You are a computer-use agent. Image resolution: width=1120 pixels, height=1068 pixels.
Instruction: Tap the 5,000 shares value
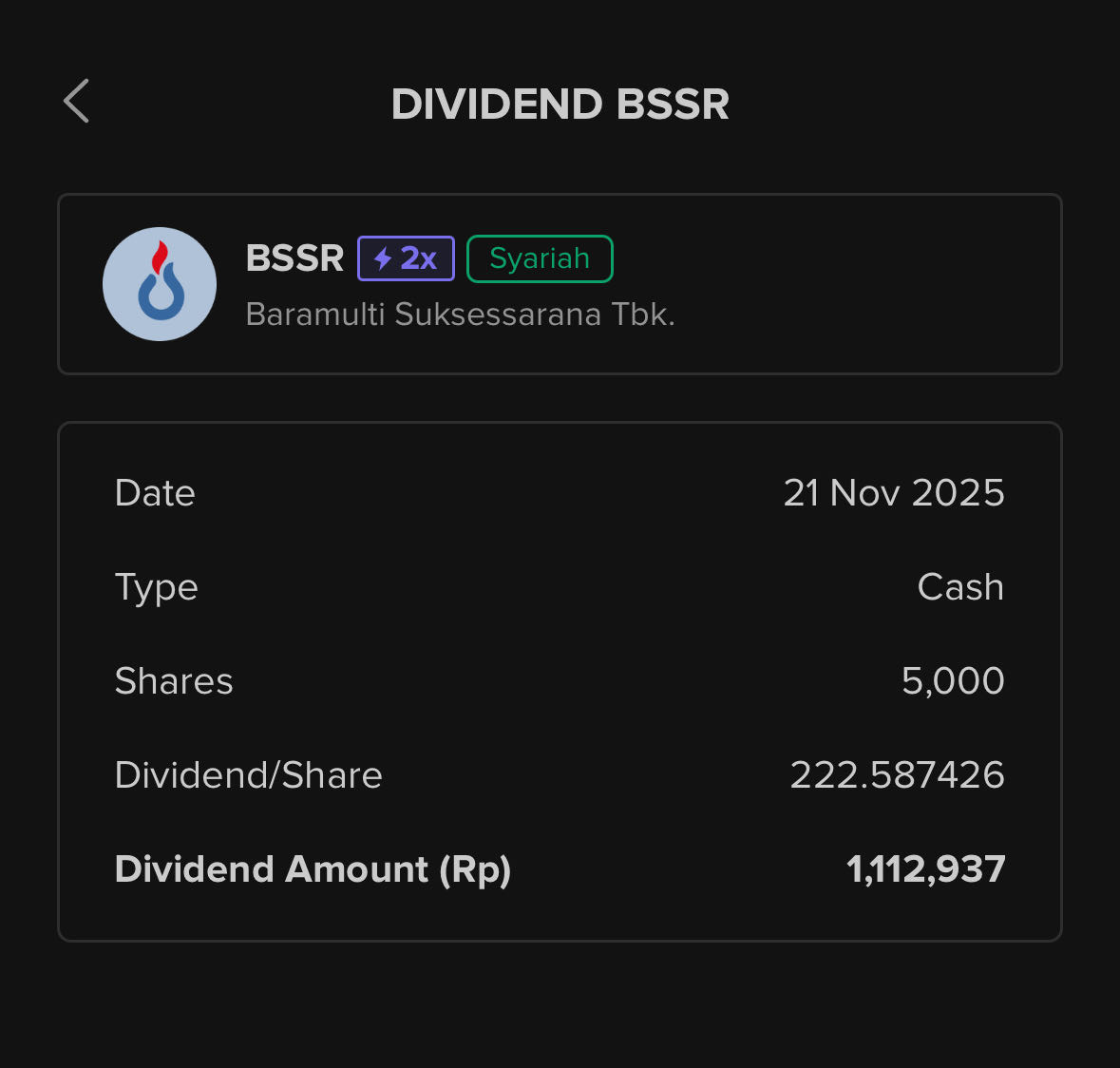point(953,681)
